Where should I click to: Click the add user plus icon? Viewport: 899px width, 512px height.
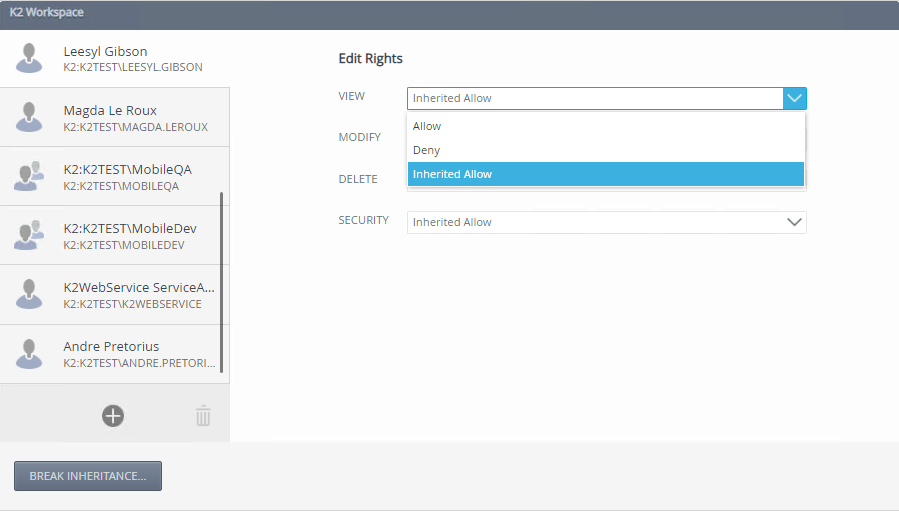tap(113, 415)
